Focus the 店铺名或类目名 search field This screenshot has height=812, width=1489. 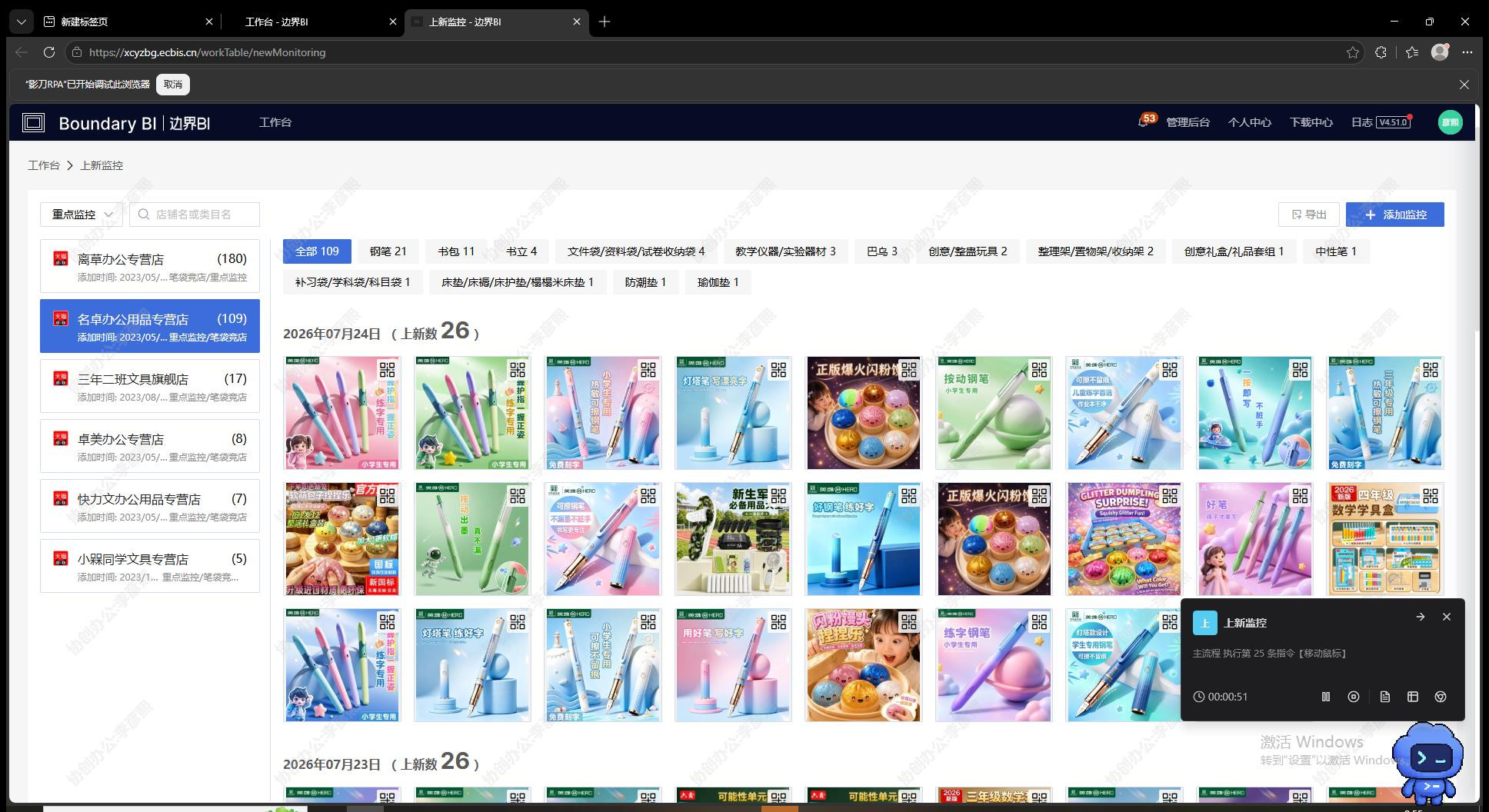tap(195, 215)
